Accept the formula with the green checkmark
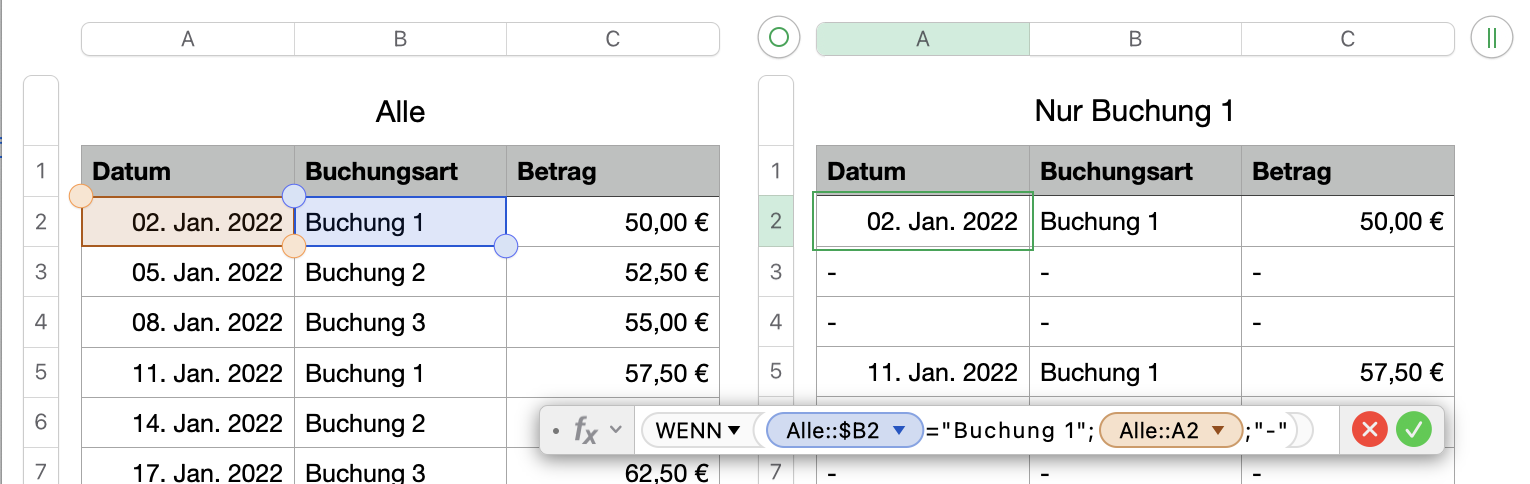This screenshot has height=484, width=1530. point(1414,430)
